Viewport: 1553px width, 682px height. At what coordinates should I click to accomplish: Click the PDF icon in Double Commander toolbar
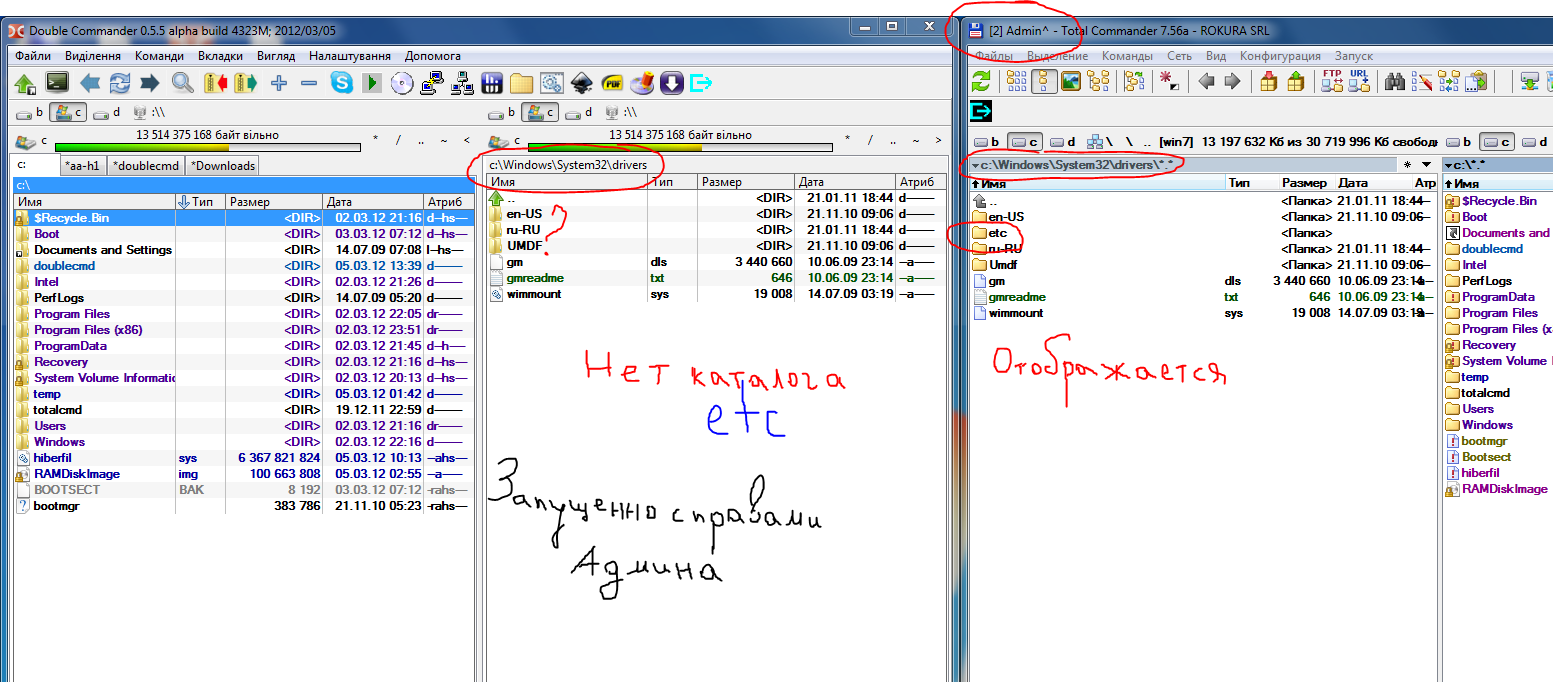point(614,83)
